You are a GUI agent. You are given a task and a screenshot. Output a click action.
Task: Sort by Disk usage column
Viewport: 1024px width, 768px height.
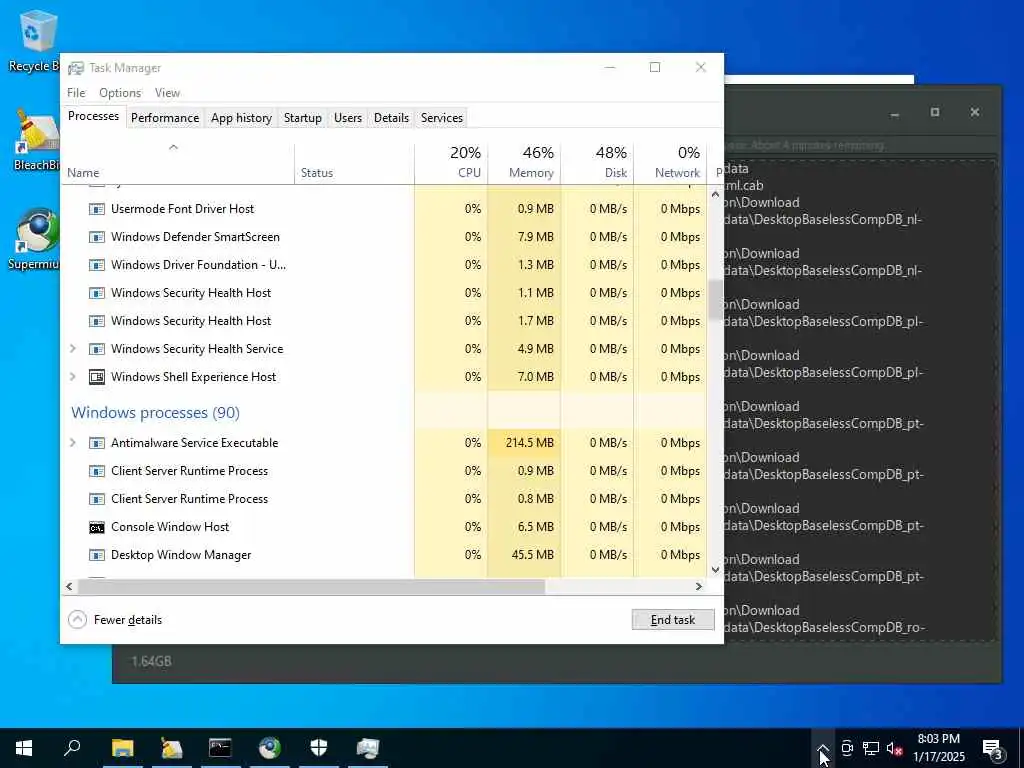point(598,163)
